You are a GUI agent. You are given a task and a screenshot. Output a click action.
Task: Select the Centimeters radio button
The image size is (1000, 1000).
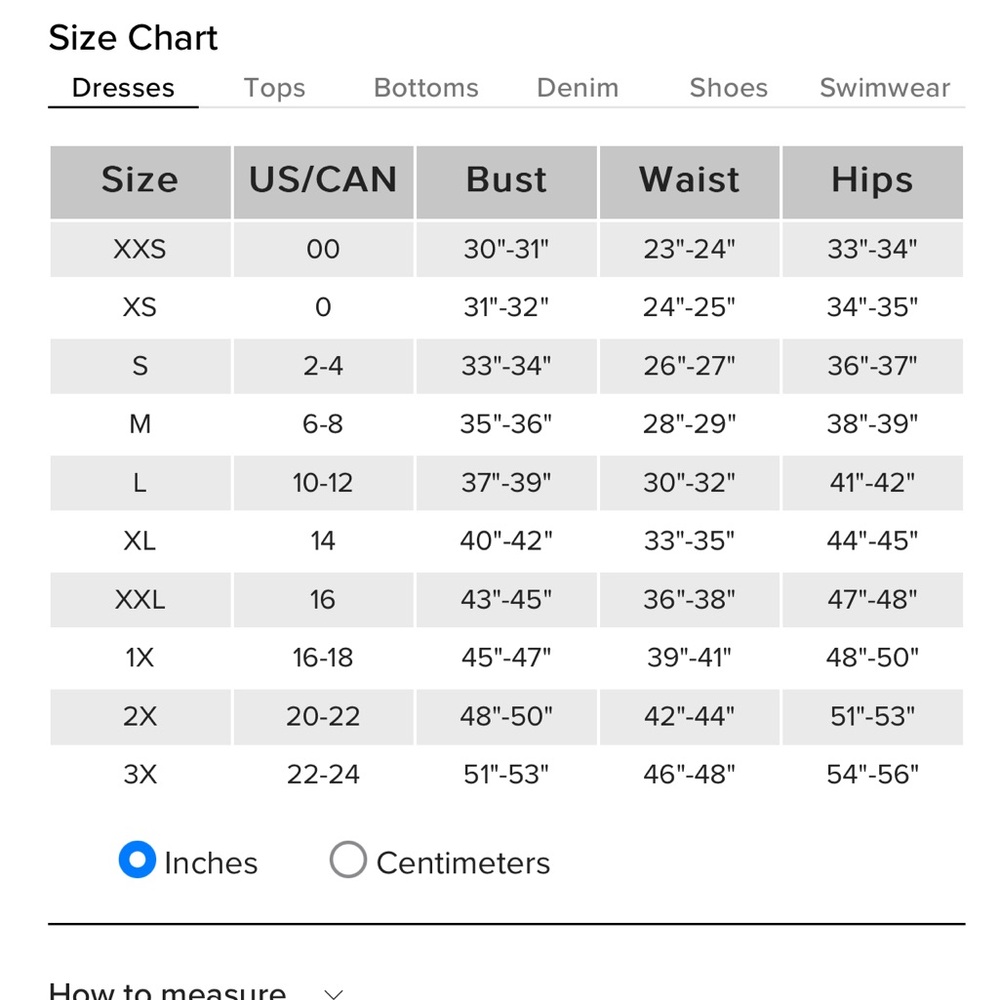(x=348, y=860)
